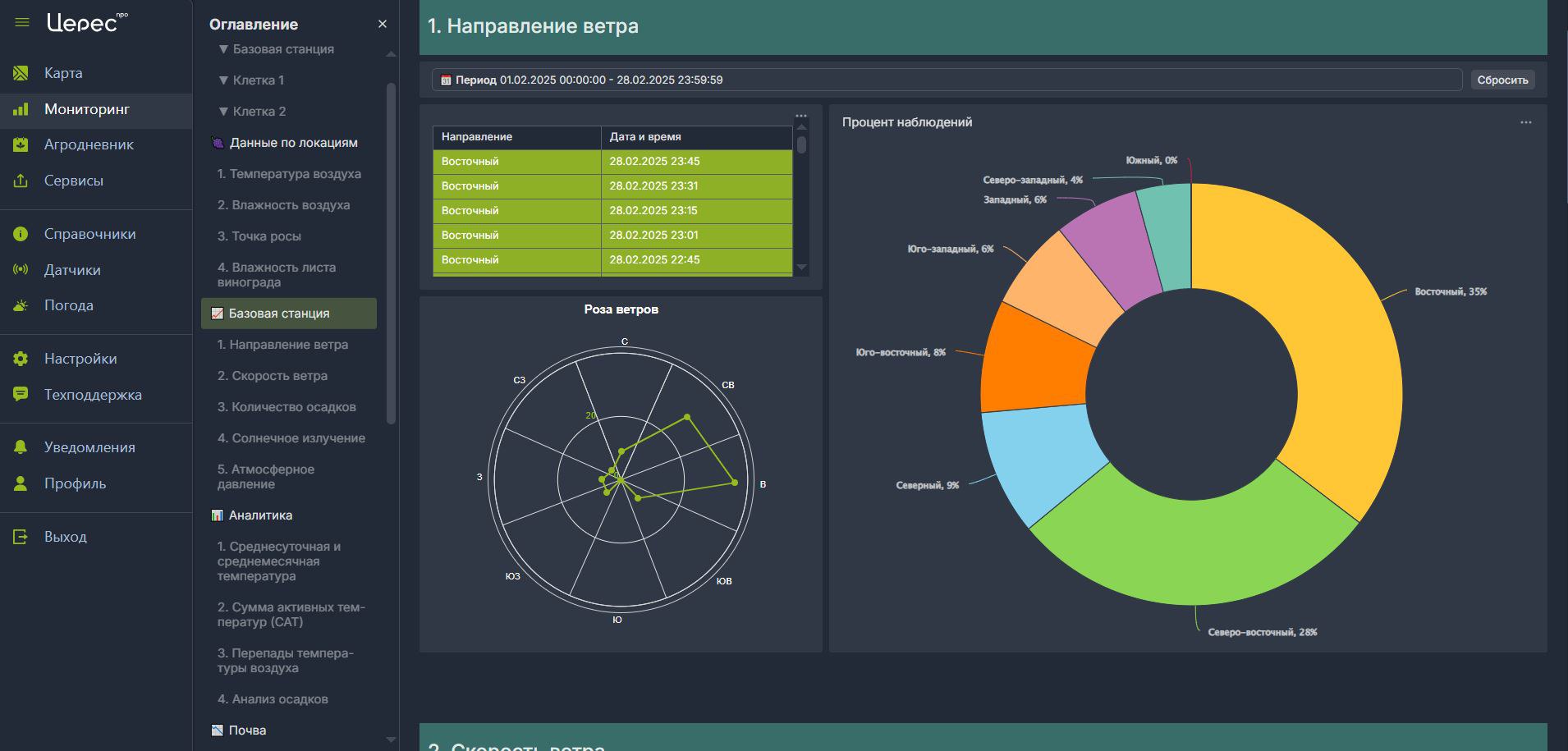Viewport: 1568px width, 751px height.
Task: Open three-dot menu of Процент наблюдений chart
Action: (1525, 122)
